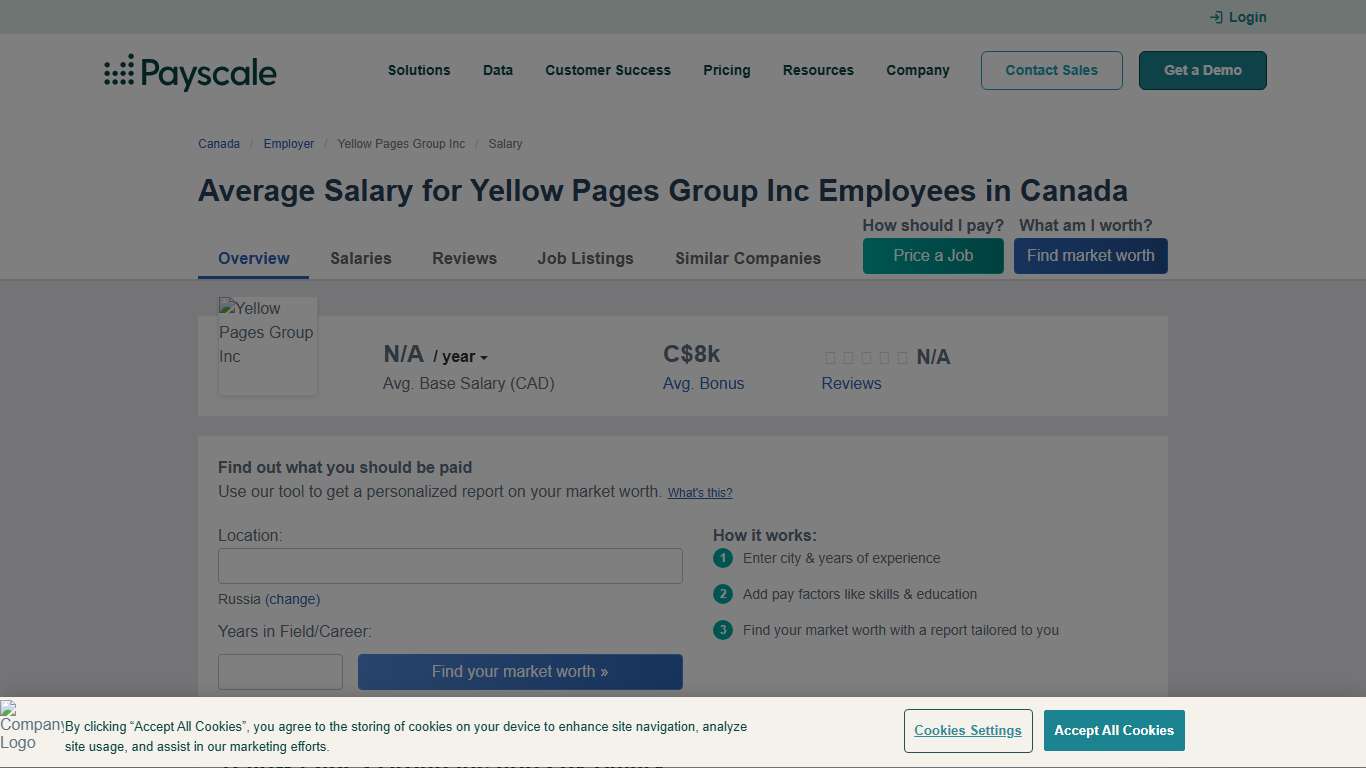Select the last star in the rating row
Viewport: 1366px width, 768px height.
(x=902, y=357)
